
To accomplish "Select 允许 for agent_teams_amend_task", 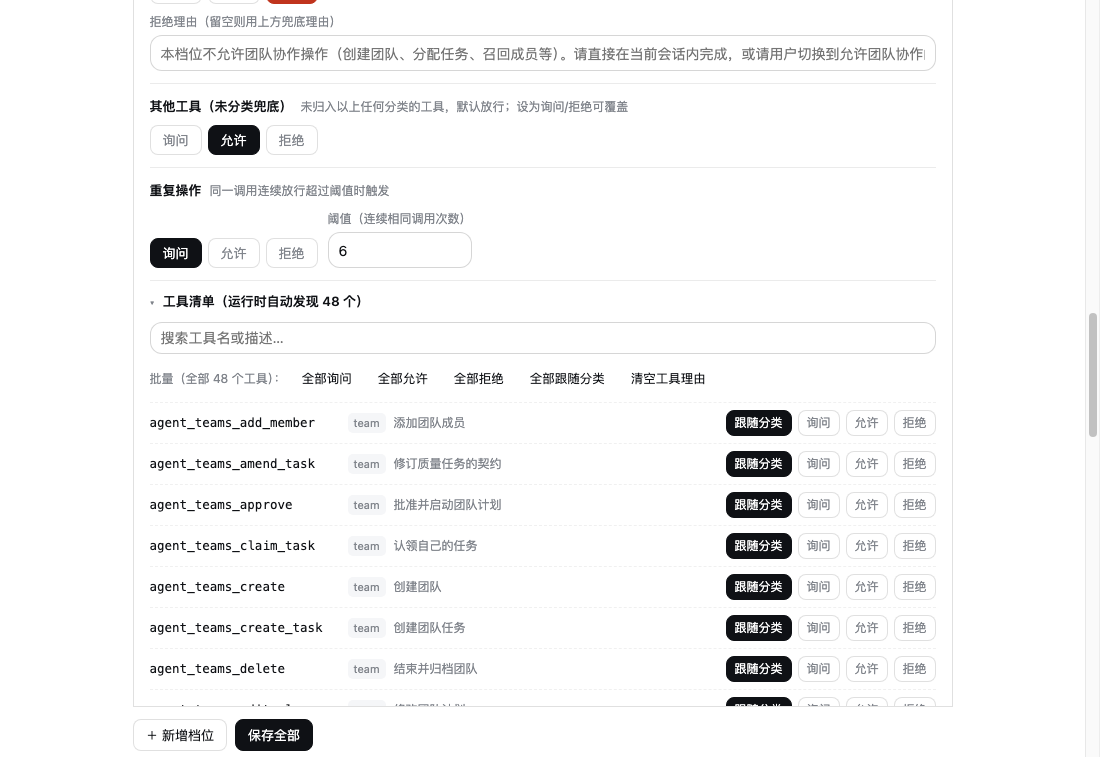I will pyautogui.click(x=866, y=464).
